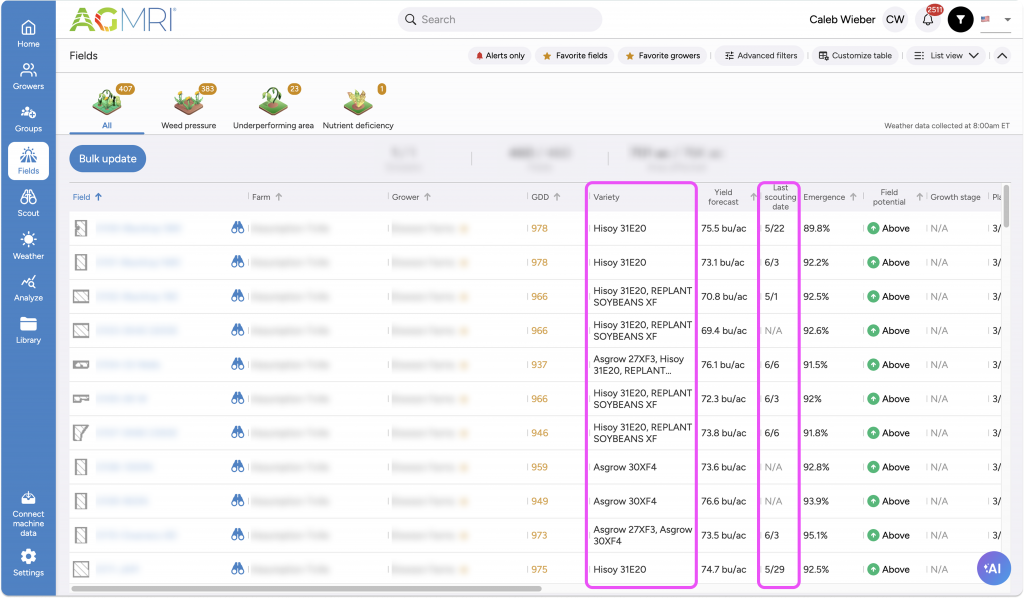Open the List view dropdown
The width and height of the screenshot is (1024, 598).
(x=946, y=55)
